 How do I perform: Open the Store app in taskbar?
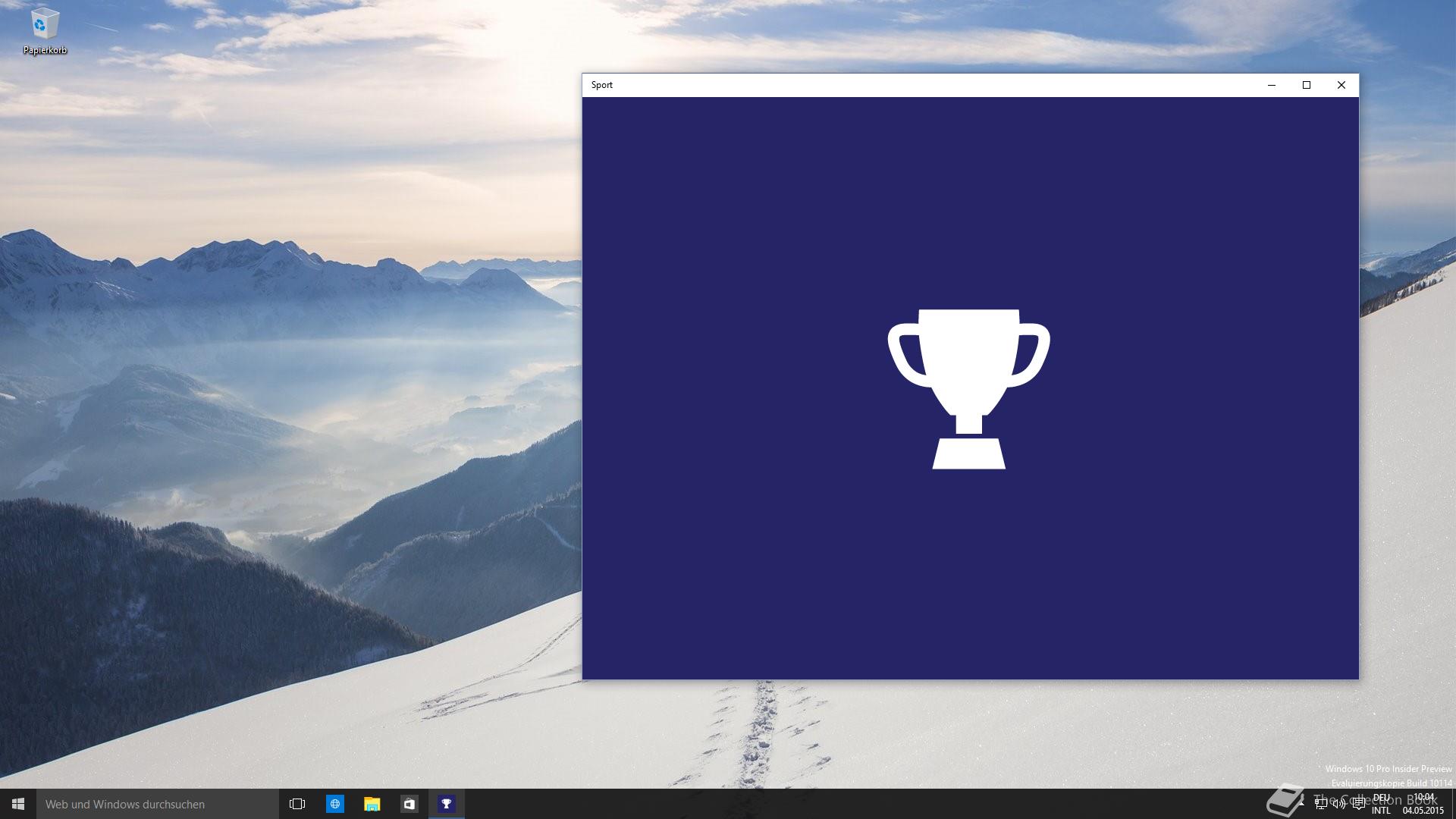click(x=409, y=804)
